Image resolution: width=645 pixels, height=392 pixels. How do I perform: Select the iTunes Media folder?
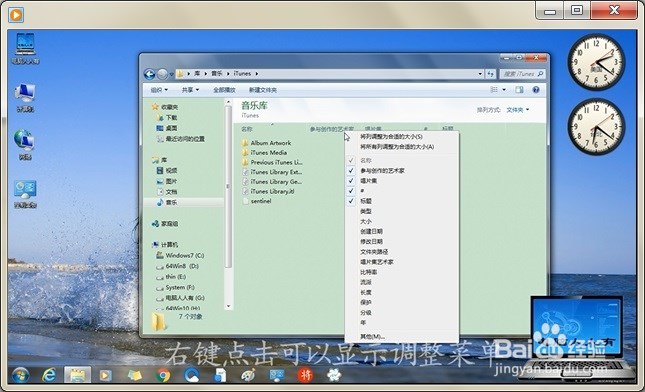coord(264,153)
